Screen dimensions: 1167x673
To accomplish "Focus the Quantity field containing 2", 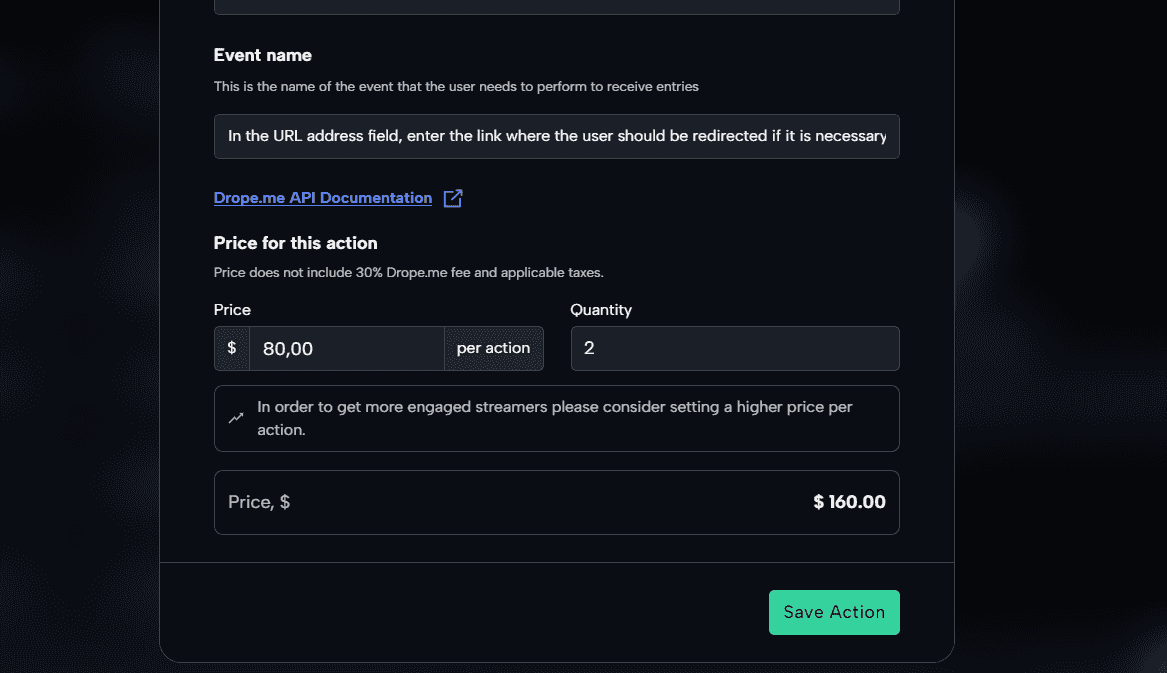I will point(735,348).
